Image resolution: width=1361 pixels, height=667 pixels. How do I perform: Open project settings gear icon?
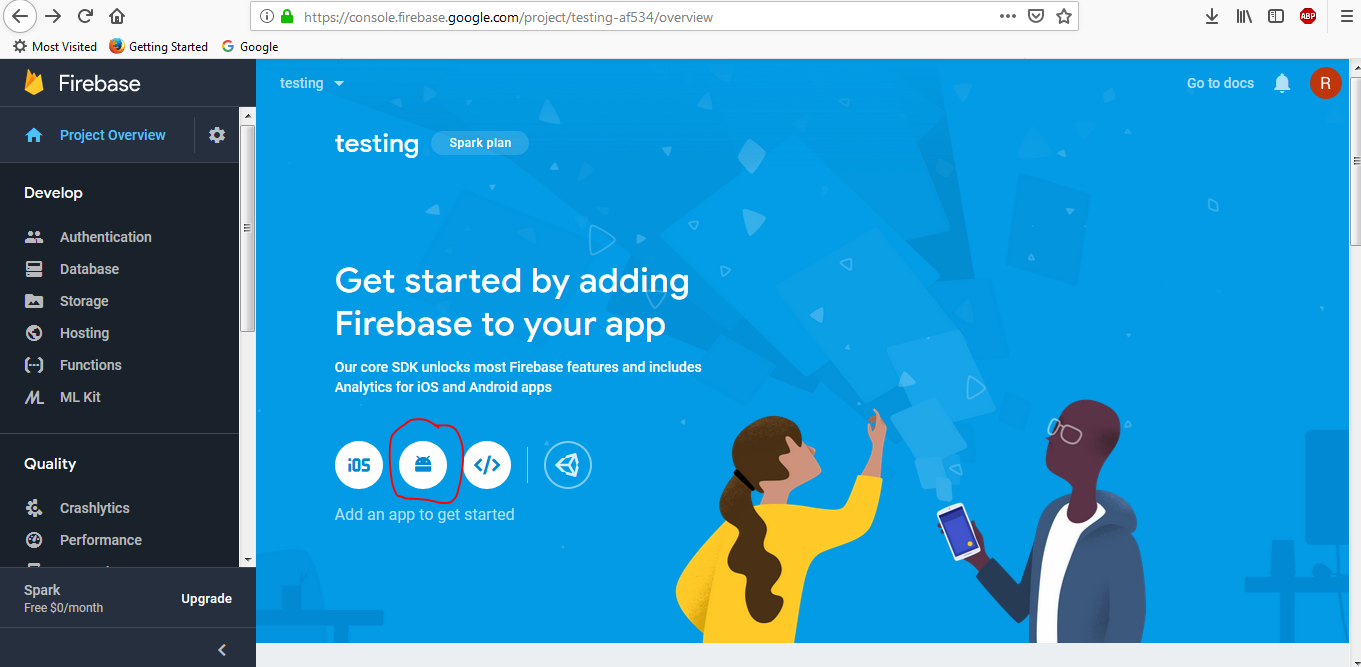coord(217,135)
